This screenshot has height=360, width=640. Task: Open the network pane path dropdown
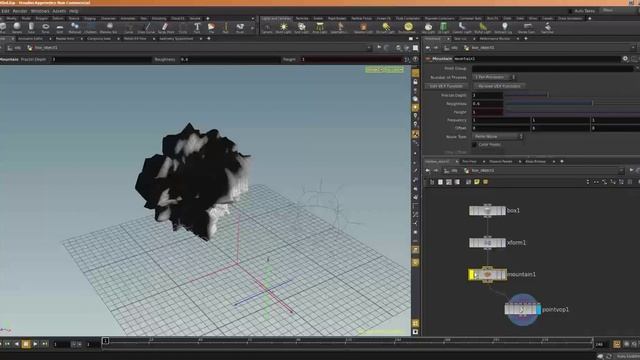point(621,171)
